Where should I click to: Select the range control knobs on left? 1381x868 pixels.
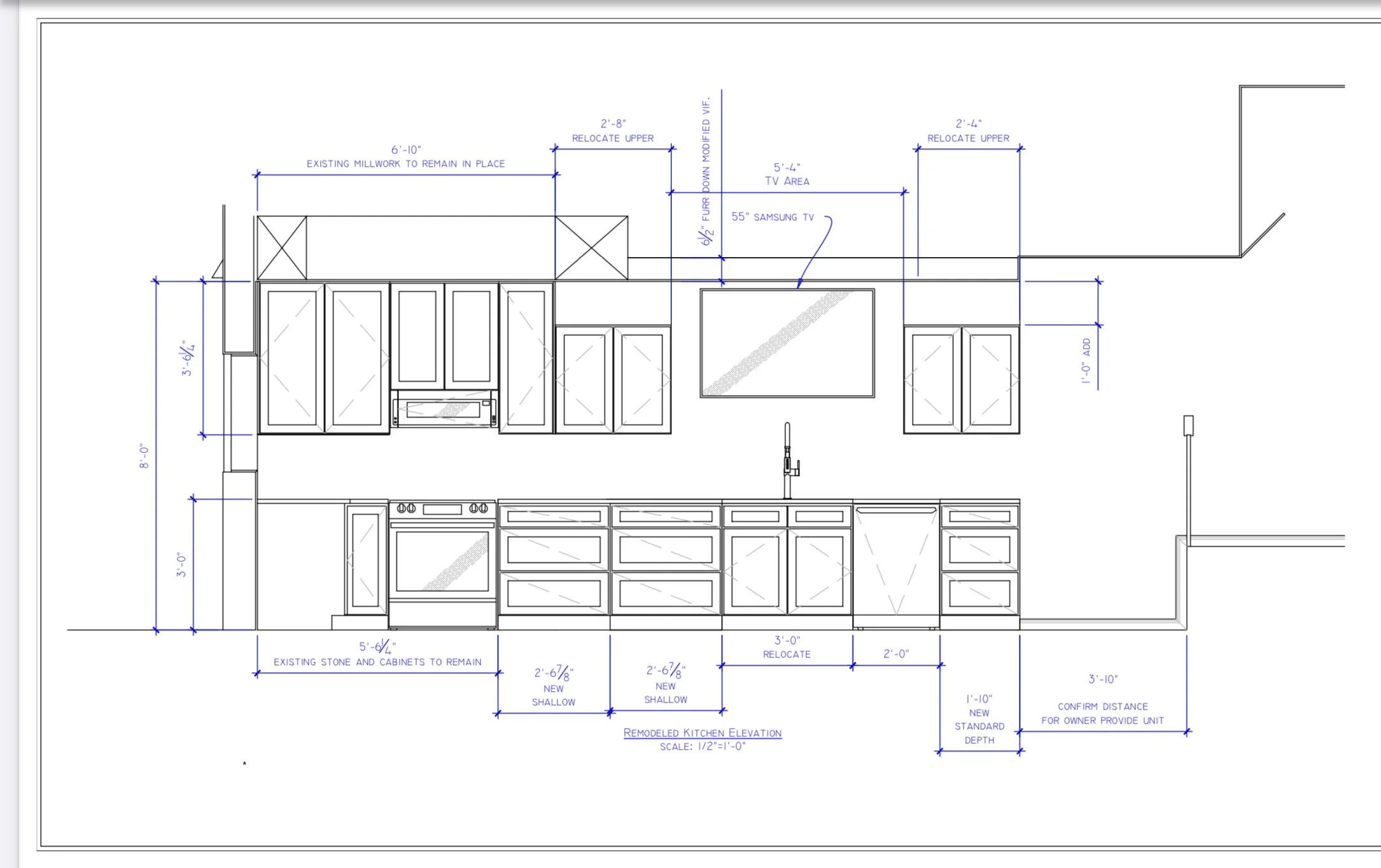click(406, 508)
